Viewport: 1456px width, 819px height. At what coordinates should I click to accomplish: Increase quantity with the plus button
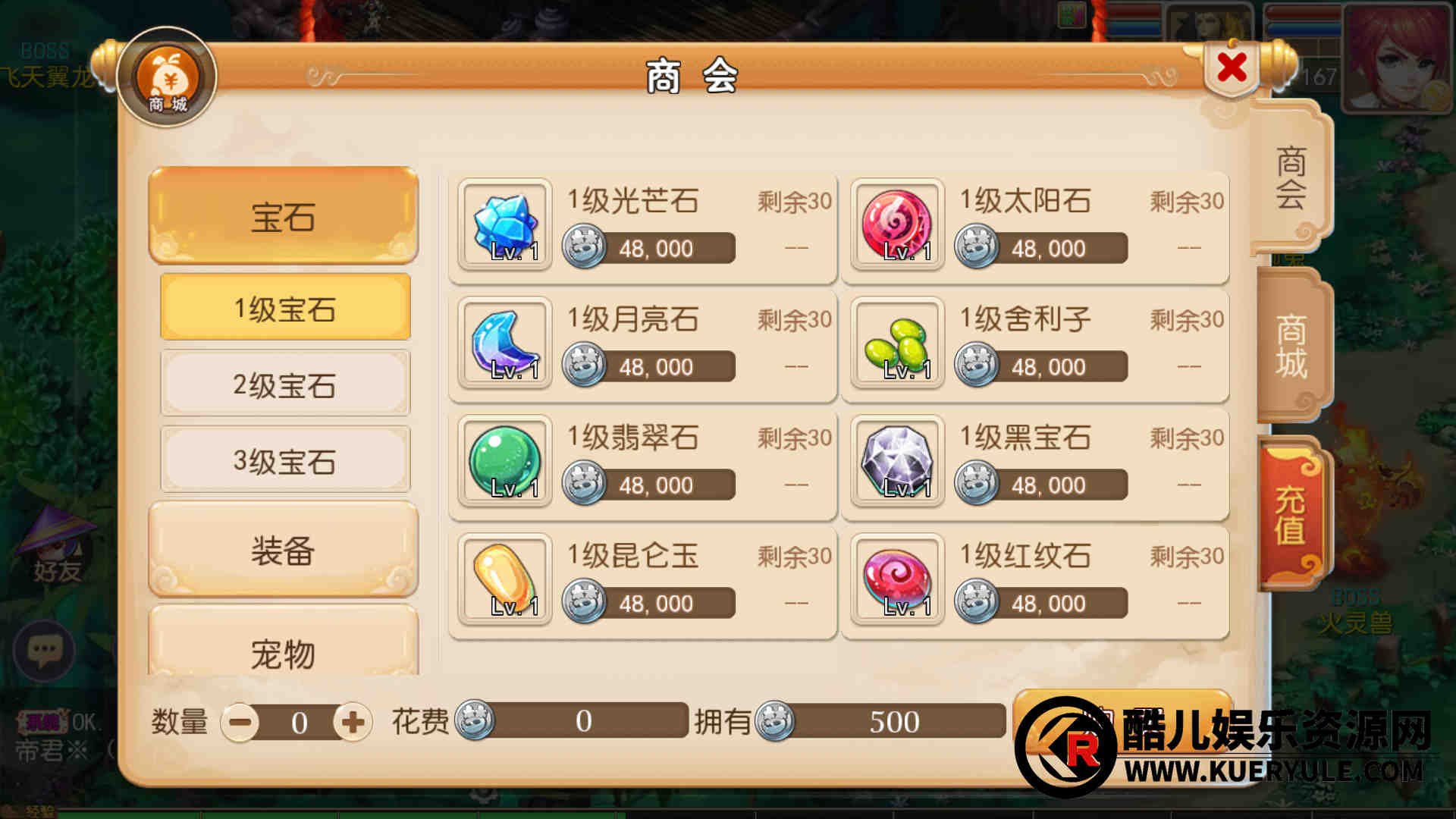point(353,722)
